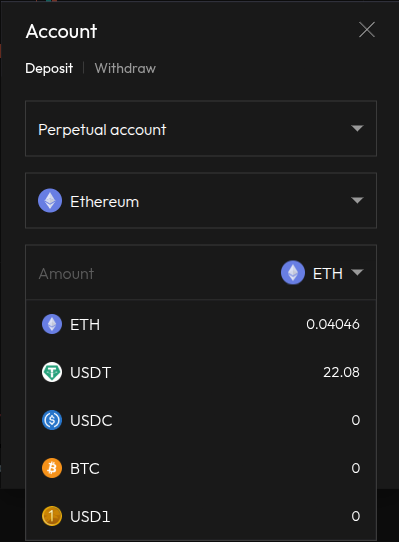399x542 pixels.
Task: Click the orange BTC Bitcoin icon
Action: (52, 468)
